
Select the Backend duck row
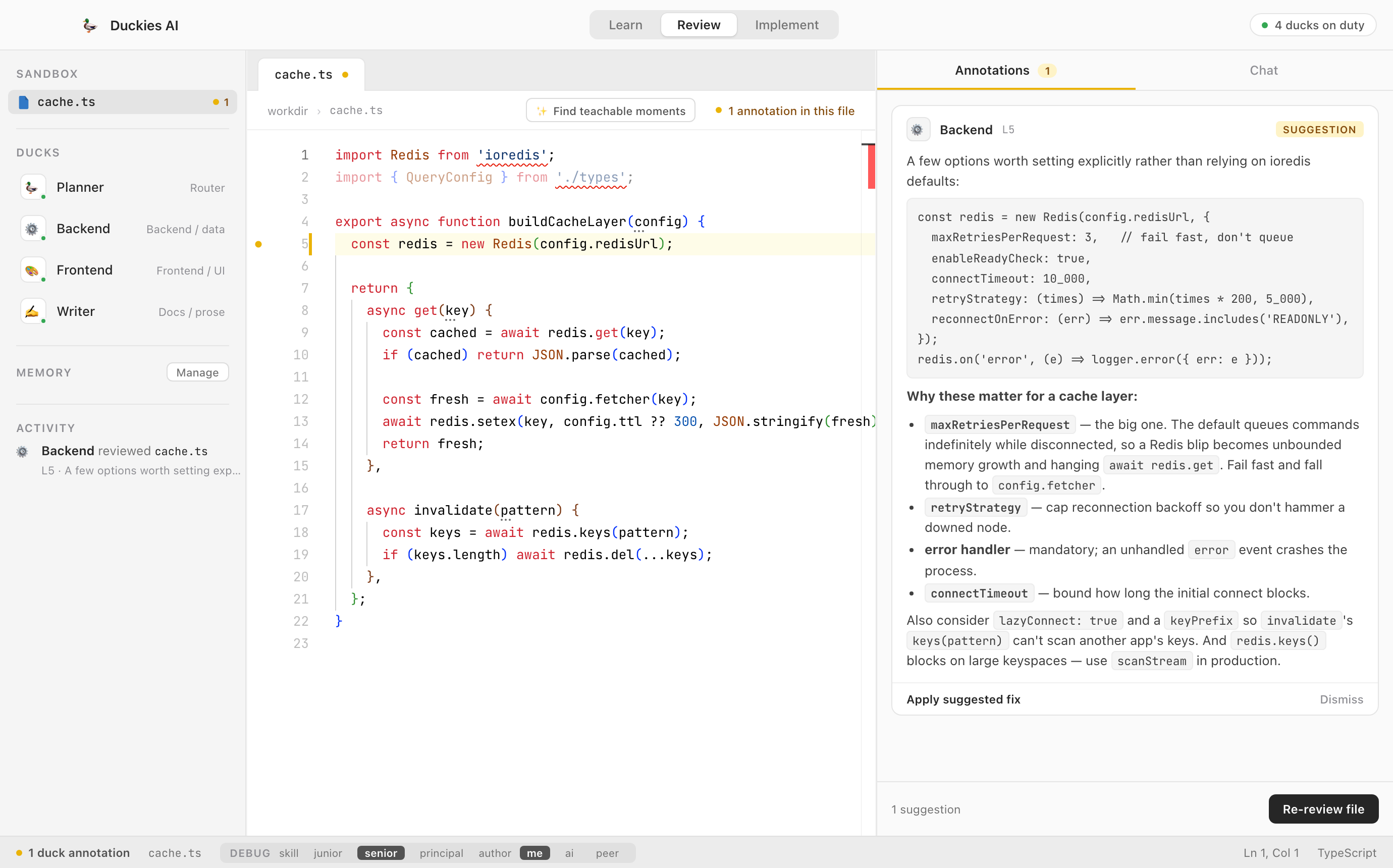[x=122, y=229]
